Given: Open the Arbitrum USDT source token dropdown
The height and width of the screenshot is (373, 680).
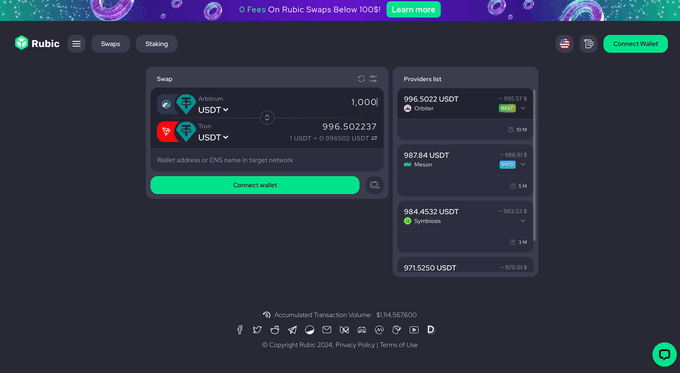Looking at the screenshot, I should pyautogui.click(x=213, y=110).
